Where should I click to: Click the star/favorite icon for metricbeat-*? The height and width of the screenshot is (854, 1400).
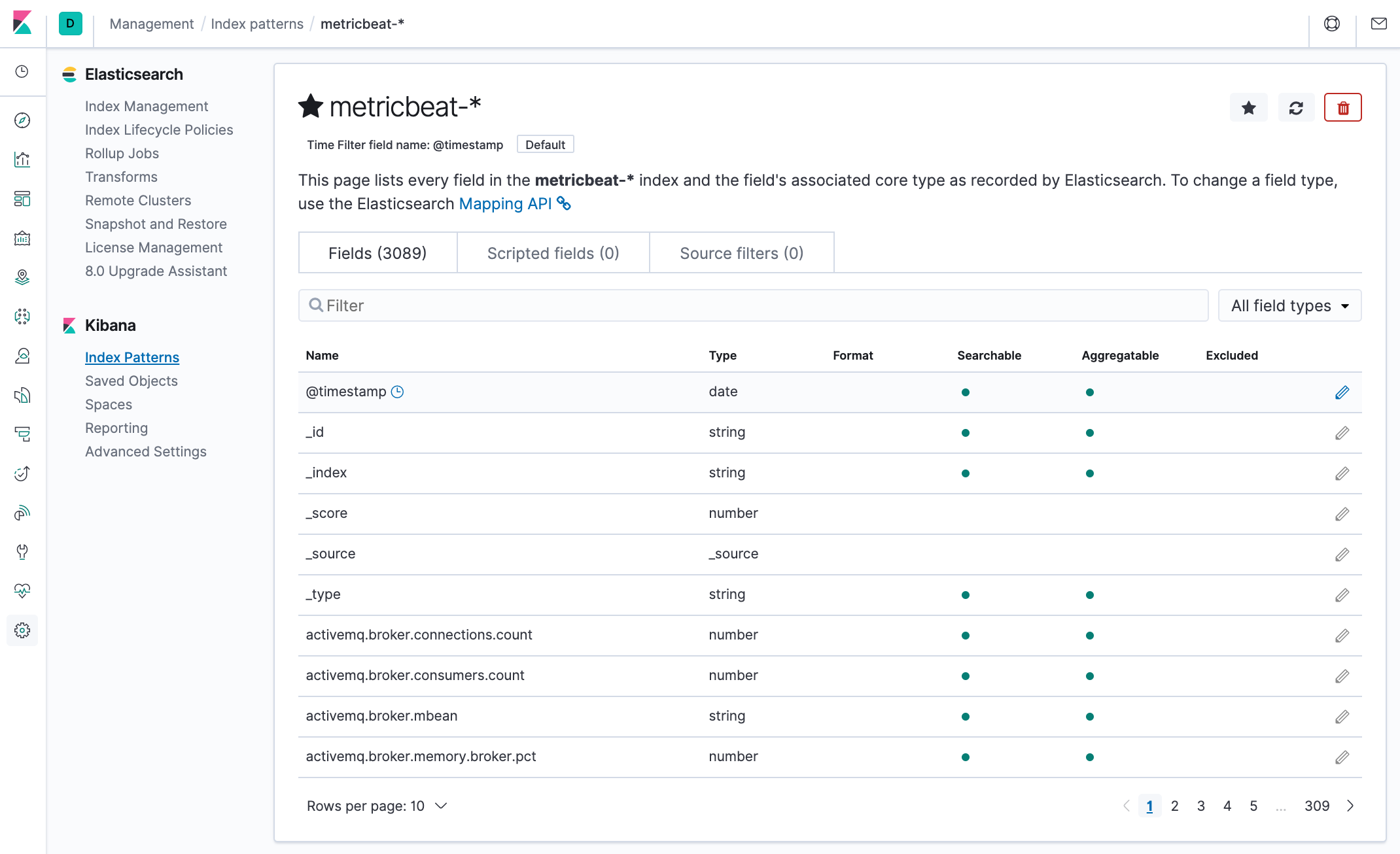click(x=1249, y=107)
